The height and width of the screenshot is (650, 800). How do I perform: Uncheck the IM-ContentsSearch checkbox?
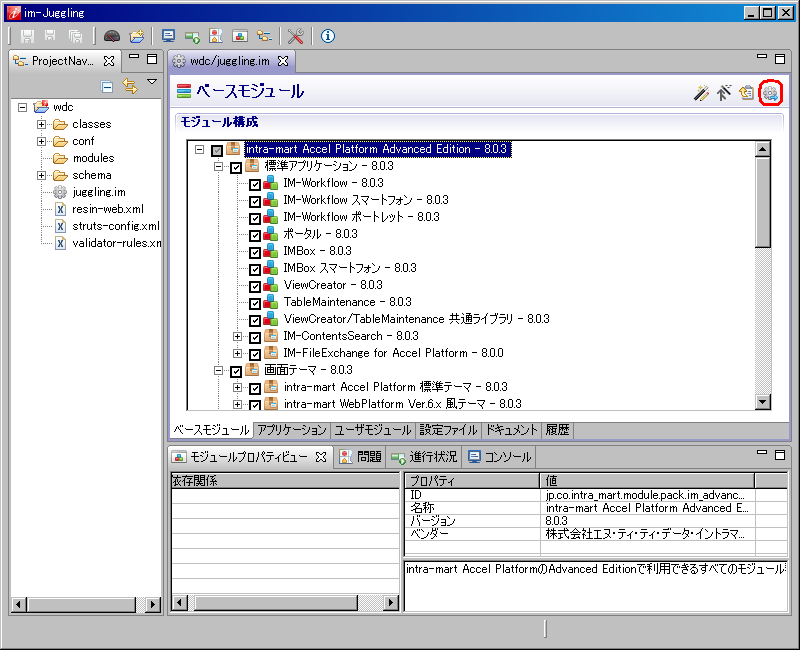point(255,337)
